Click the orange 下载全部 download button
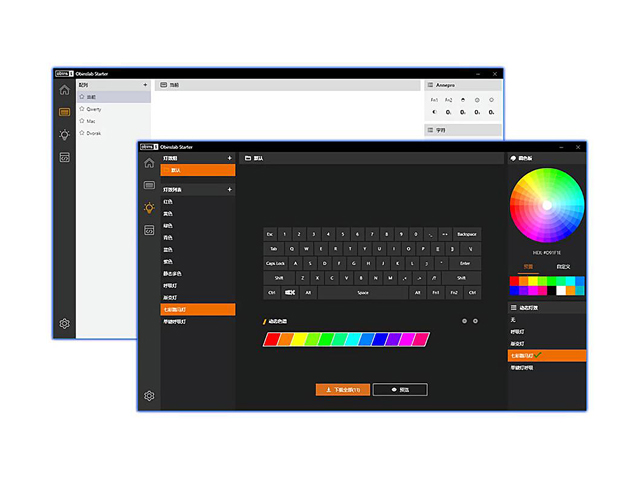This screenshot has width=640, height=480. click(x=343, y=389)
